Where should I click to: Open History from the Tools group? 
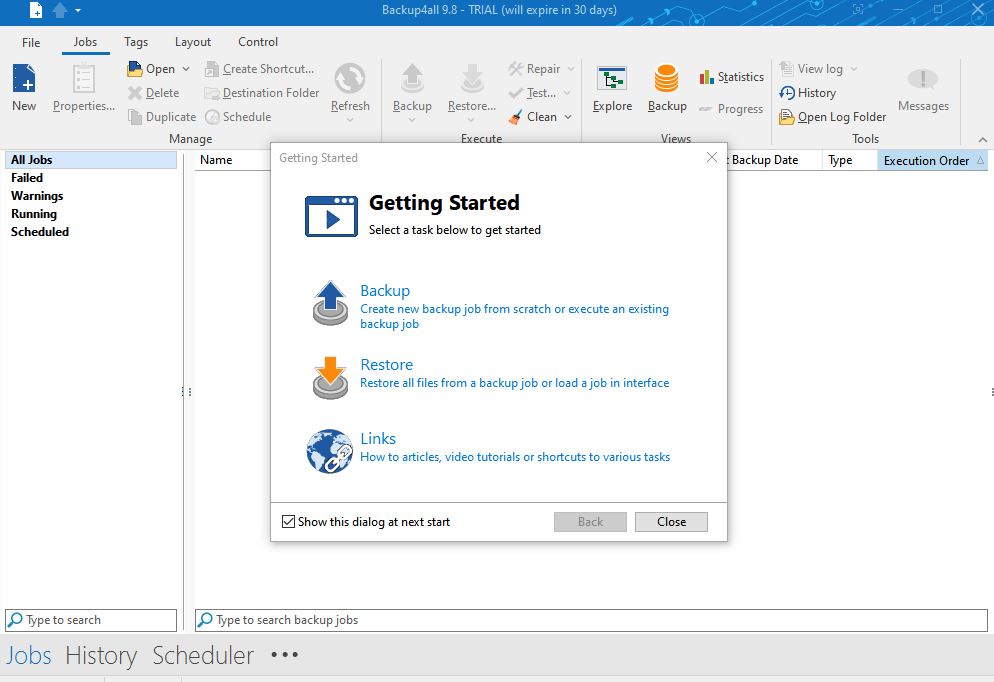coord(808,93)
